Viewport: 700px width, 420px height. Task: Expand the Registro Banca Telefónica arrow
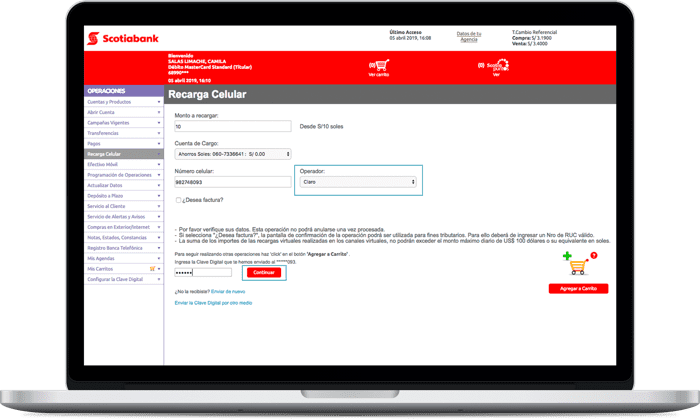click(159, 248)
